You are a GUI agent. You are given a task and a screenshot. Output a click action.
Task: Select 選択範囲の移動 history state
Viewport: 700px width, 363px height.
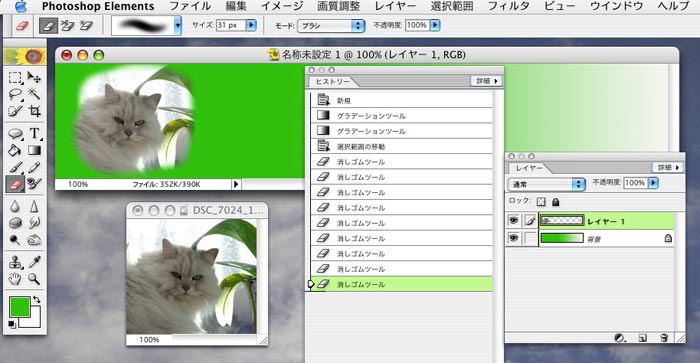click(402, 146)
